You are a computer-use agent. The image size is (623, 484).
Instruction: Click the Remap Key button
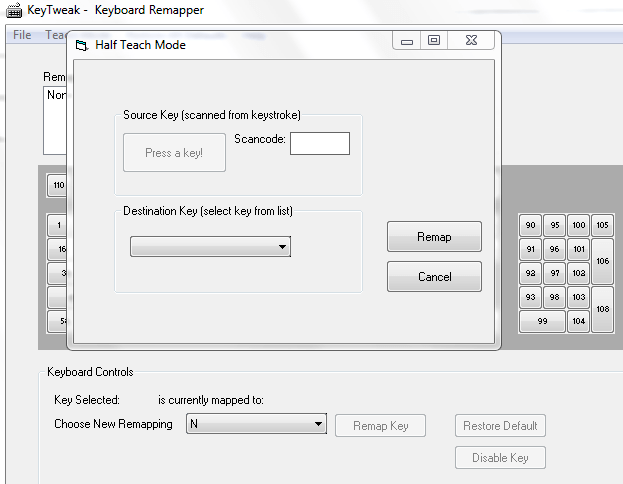(x=380, y=426)
